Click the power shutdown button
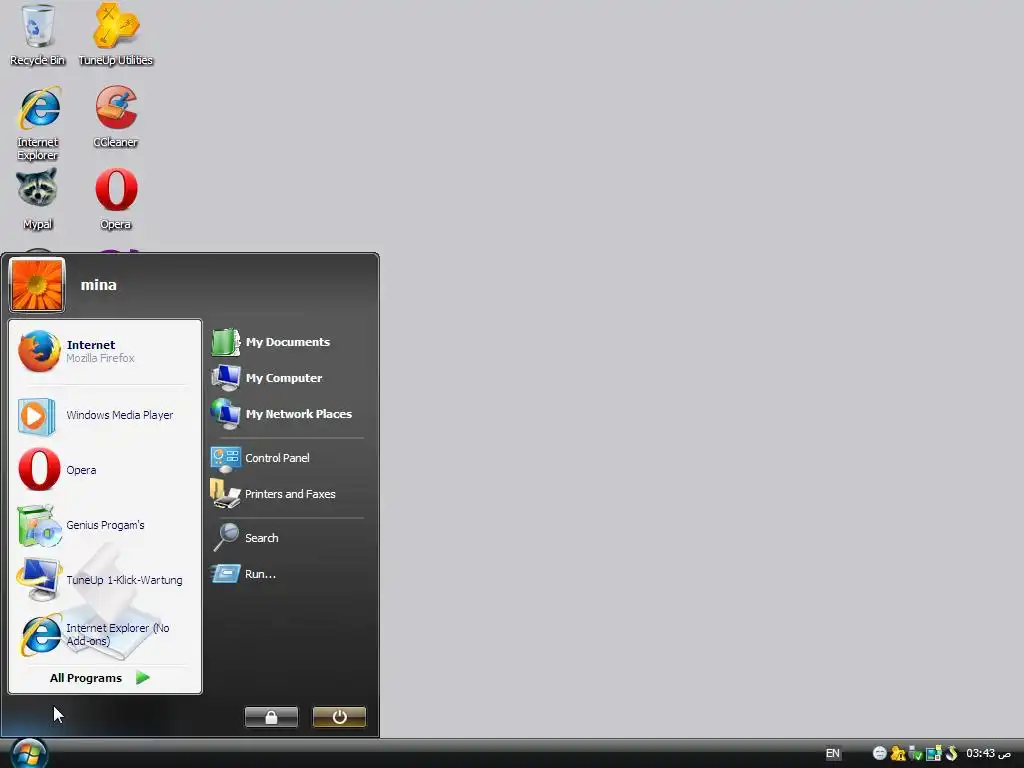 click(339, 717)
